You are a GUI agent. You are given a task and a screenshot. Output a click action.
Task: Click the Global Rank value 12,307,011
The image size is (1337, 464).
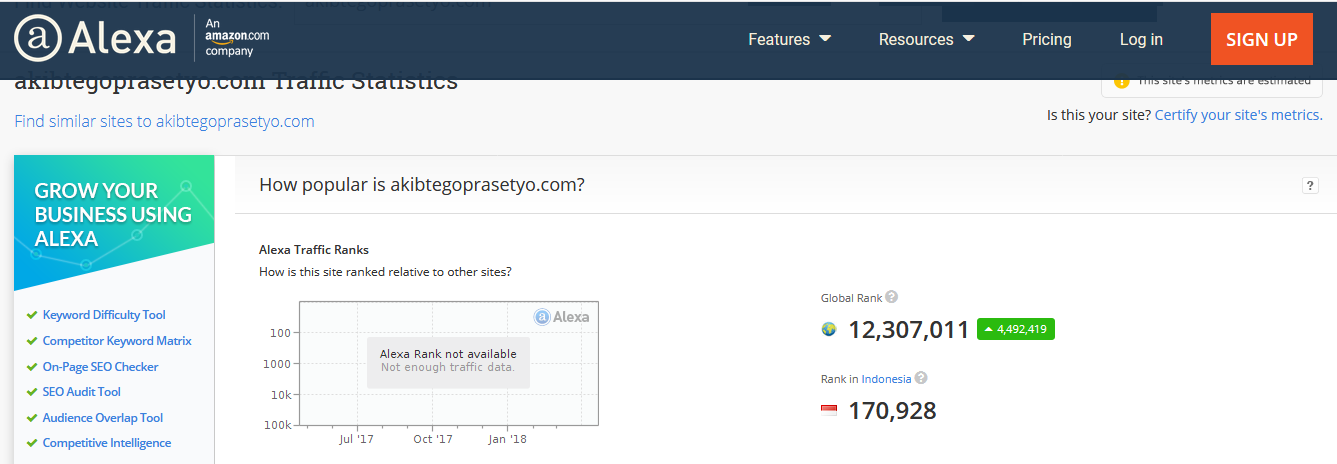tap(909, 329)
